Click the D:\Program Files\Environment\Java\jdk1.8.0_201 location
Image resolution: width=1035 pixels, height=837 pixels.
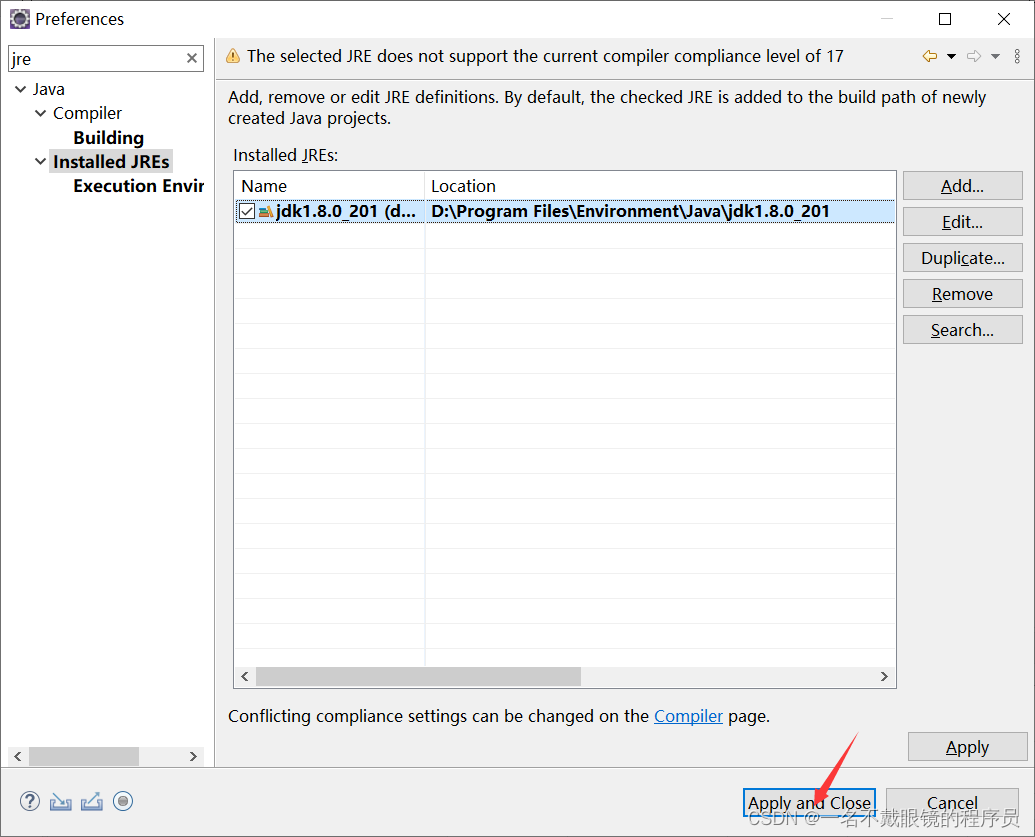coord(630,211)
